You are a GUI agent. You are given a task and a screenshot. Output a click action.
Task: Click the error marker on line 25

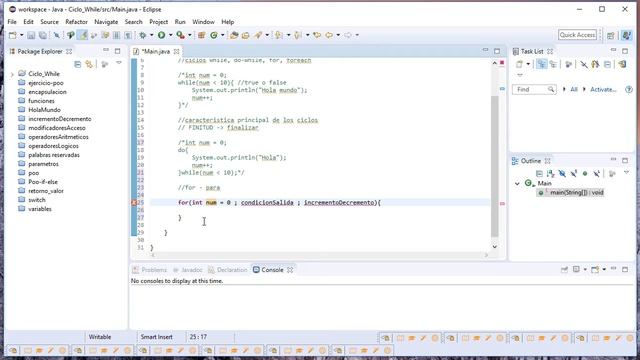134,202
